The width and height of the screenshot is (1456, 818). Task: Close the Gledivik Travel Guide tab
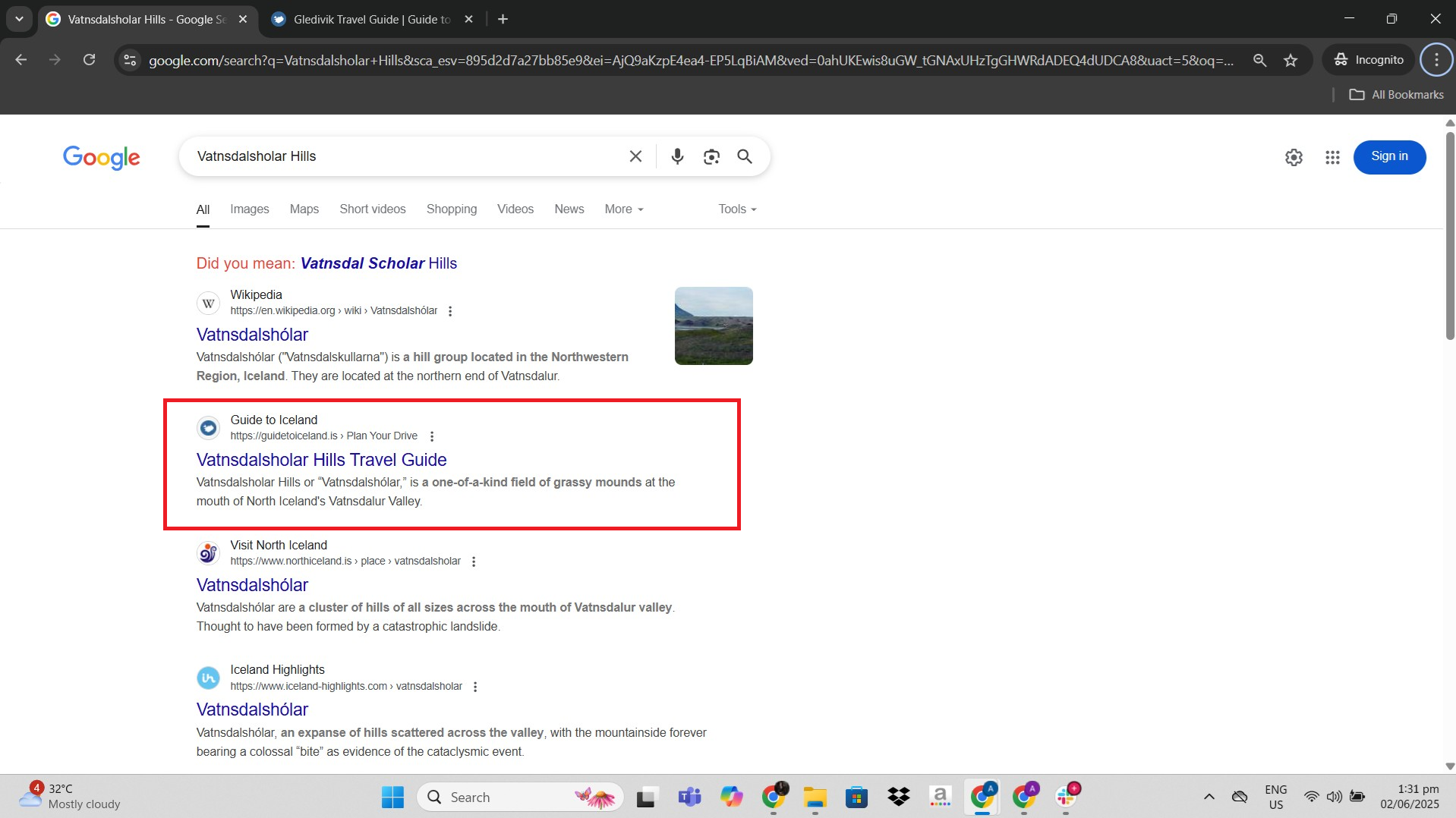(x=468, y=19)
